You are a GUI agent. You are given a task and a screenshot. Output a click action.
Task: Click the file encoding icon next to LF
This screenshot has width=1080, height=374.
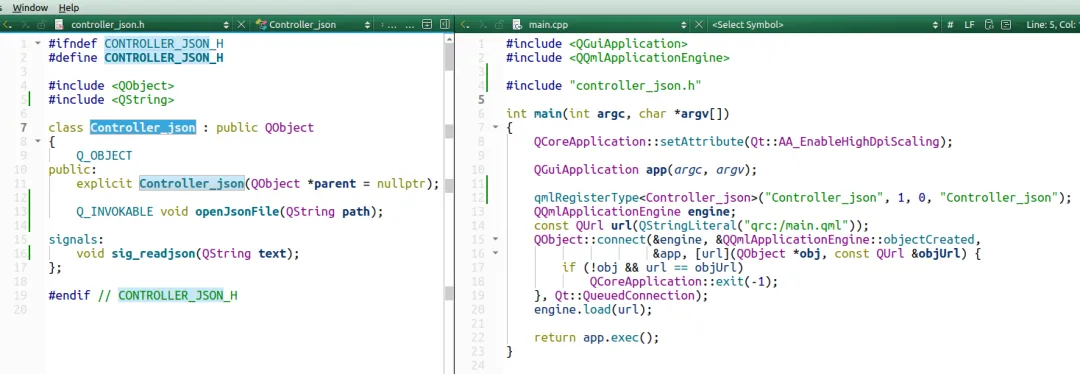click(x=989, y=24)
